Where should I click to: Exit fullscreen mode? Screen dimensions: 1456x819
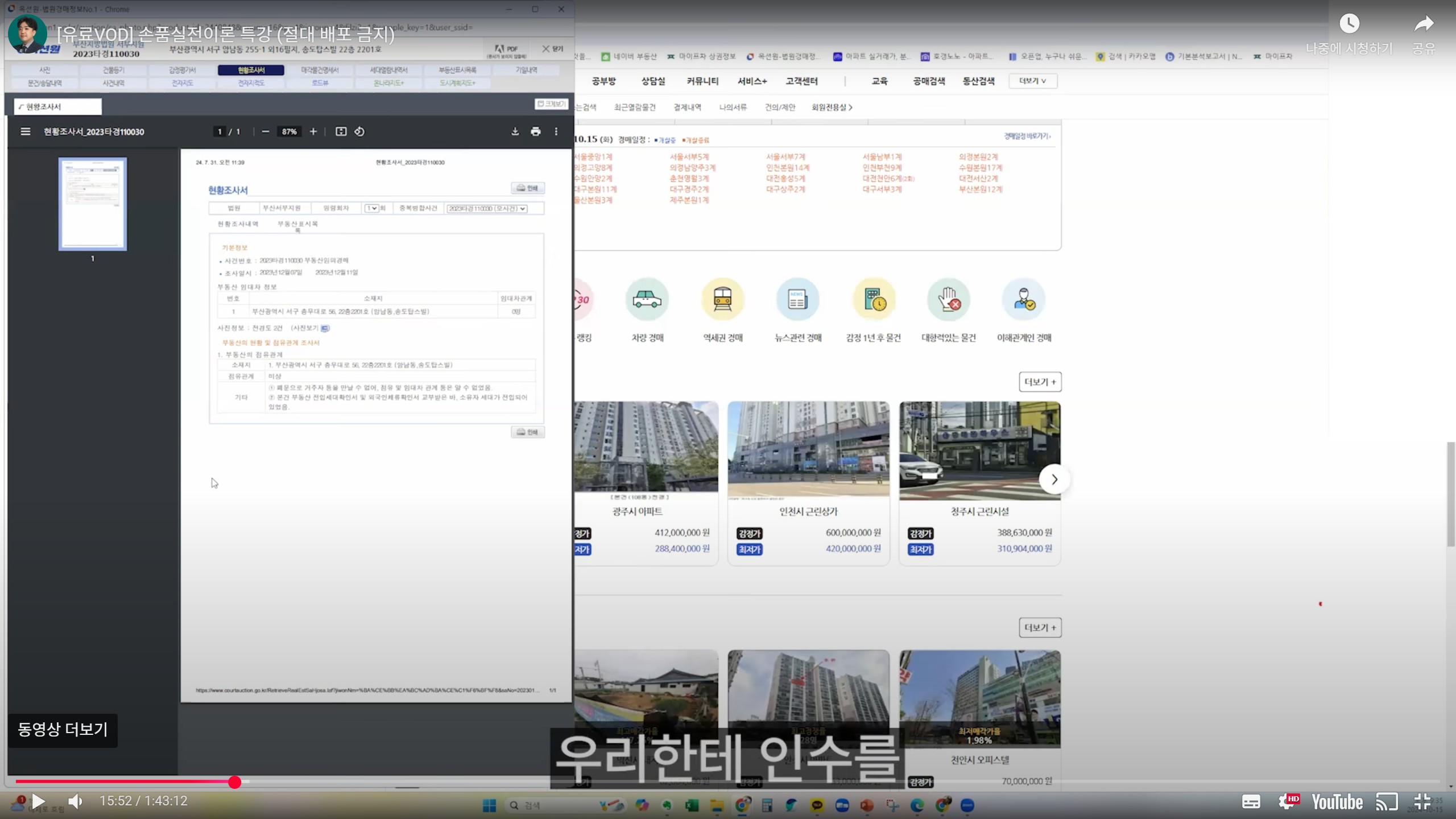pyautogui.click(x=1421, y=801)
